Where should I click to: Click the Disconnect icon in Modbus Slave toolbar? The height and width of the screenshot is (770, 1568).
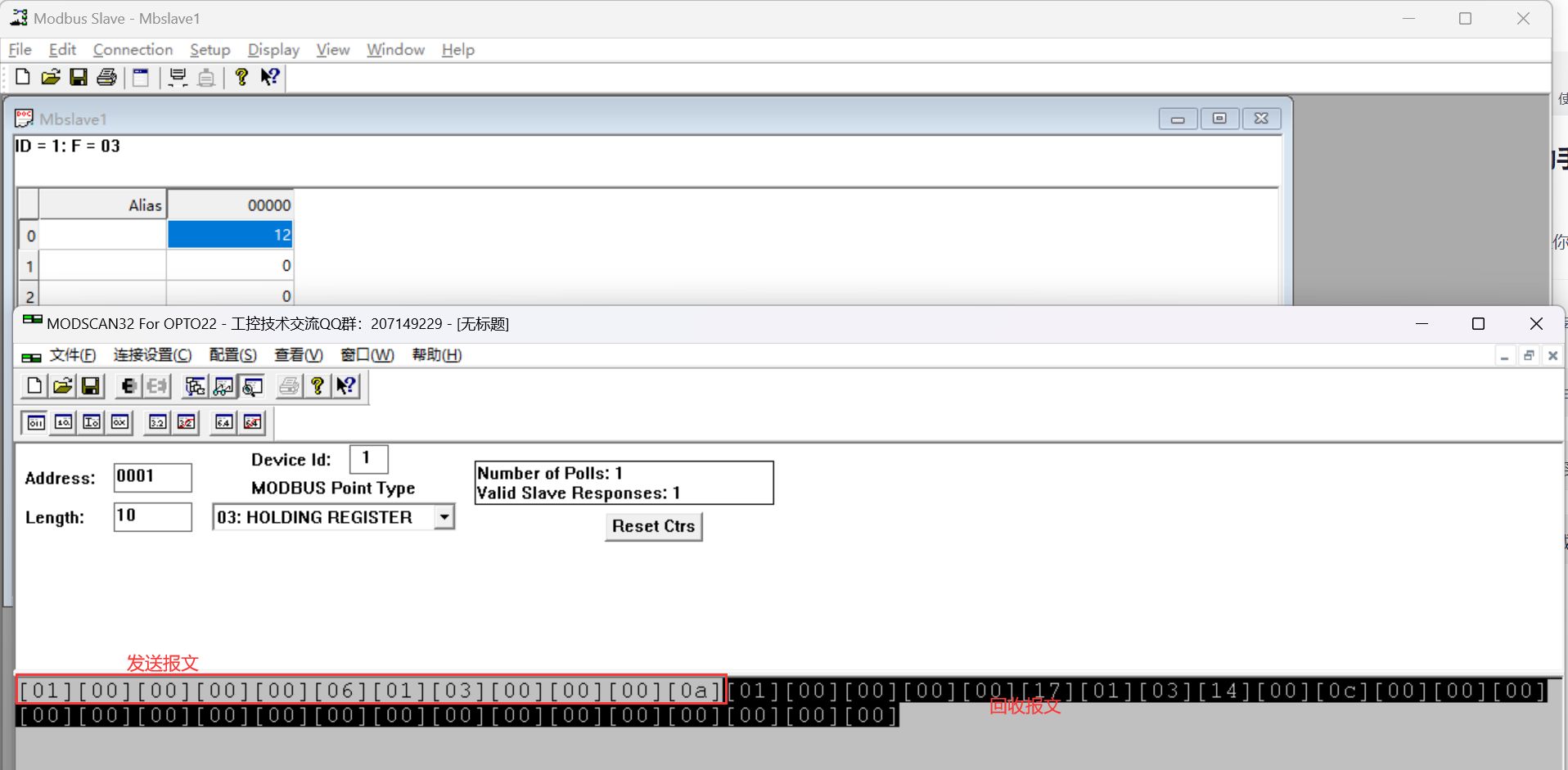pyautogui.click(x=206, y=77)
